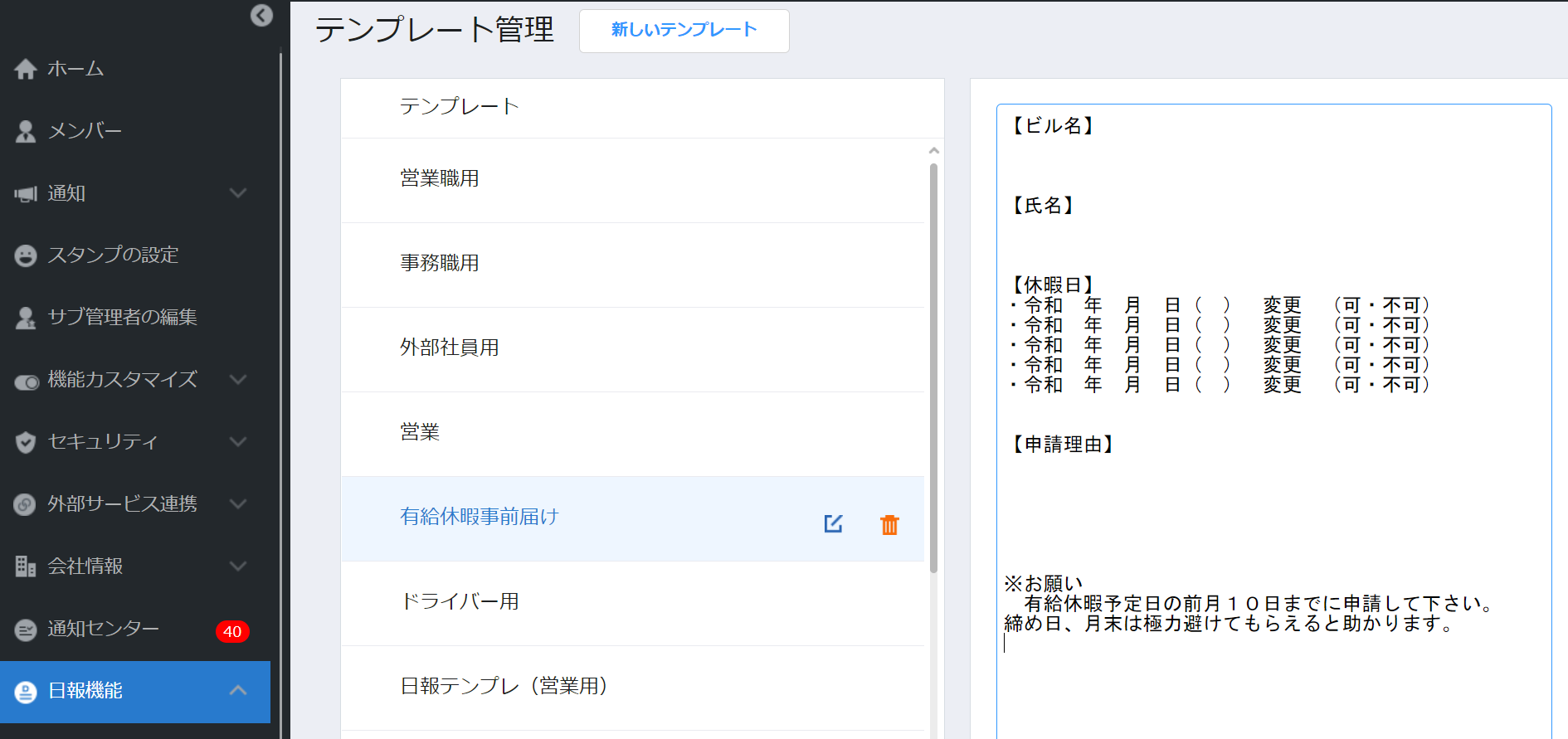Expand the 通知 menu chevron

[238, 193]
